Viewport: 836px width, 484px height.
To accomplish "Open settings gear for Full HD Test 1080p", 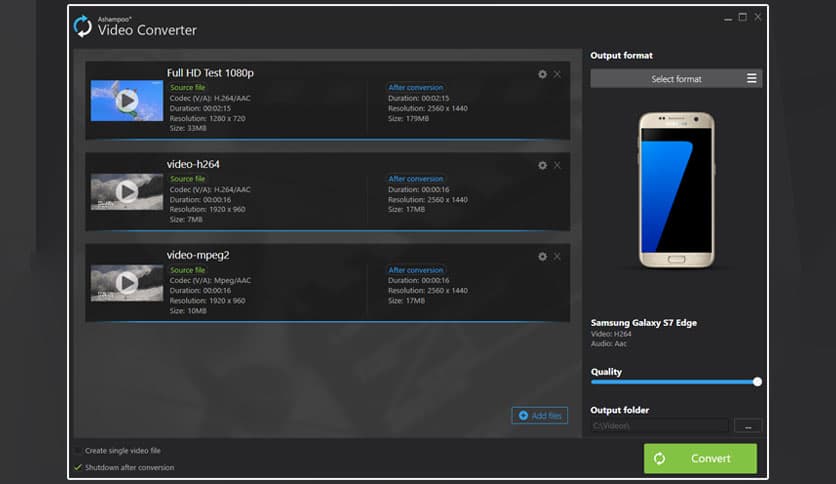I will tap(542, 74).
